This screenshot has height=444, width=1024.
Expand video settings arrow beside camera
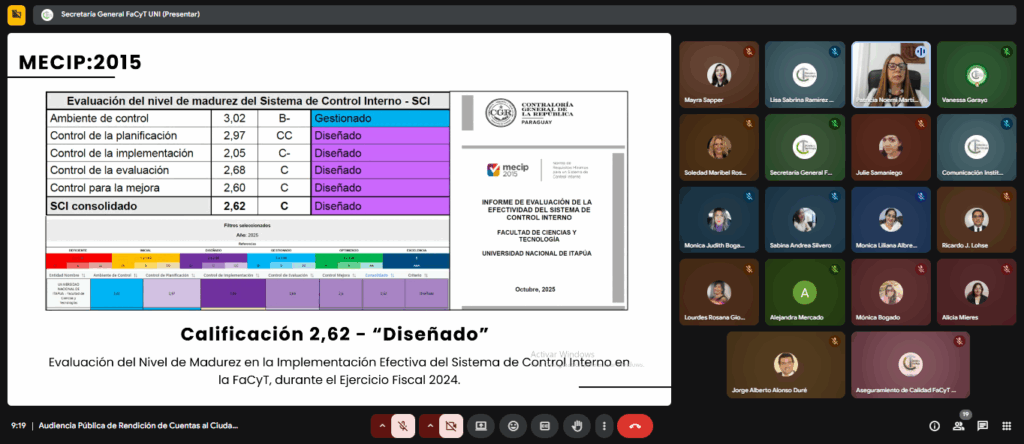click(x=429, y=426)
